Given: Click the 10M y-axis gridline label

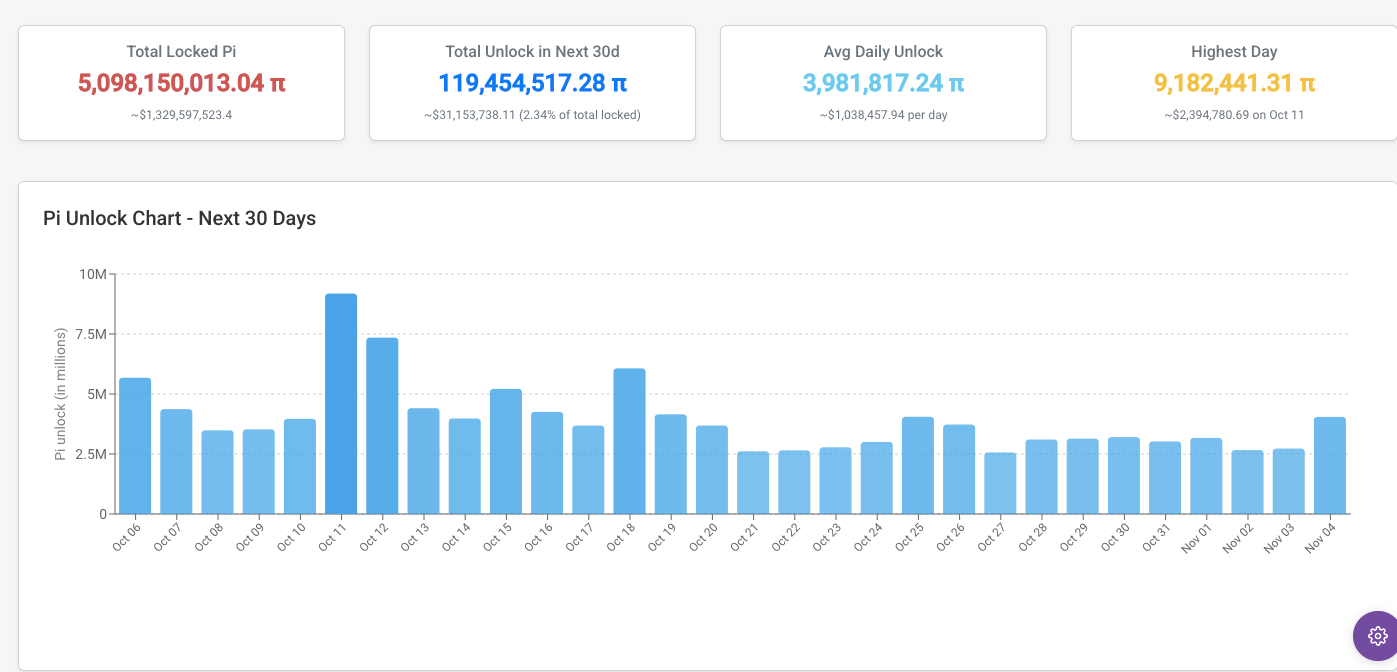Looking at the screenshot, I should (x=93, y=274).
